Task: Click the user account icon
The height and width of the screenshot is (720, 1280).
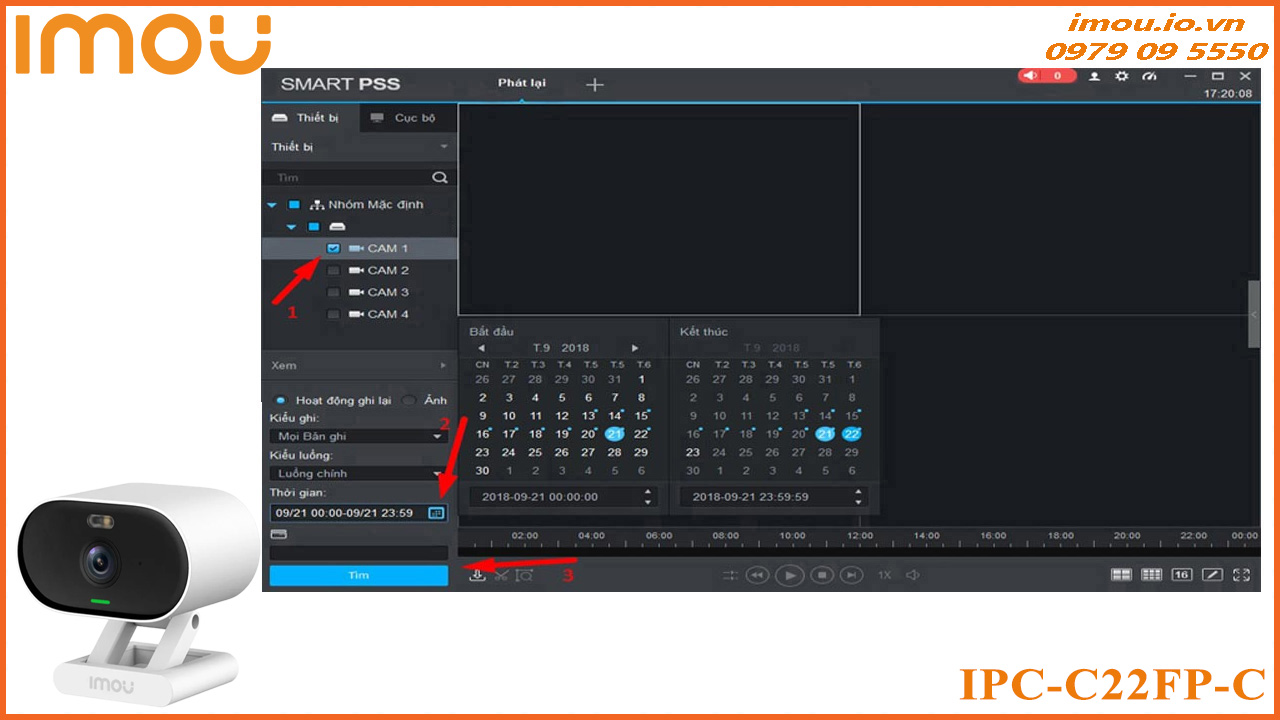Action: point(1094,76)
